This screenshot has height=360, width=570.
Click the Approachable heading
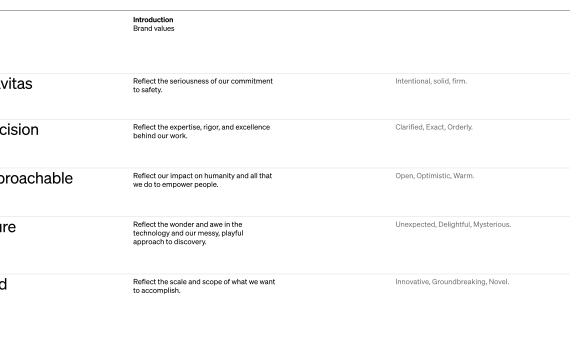pos(36,179)
